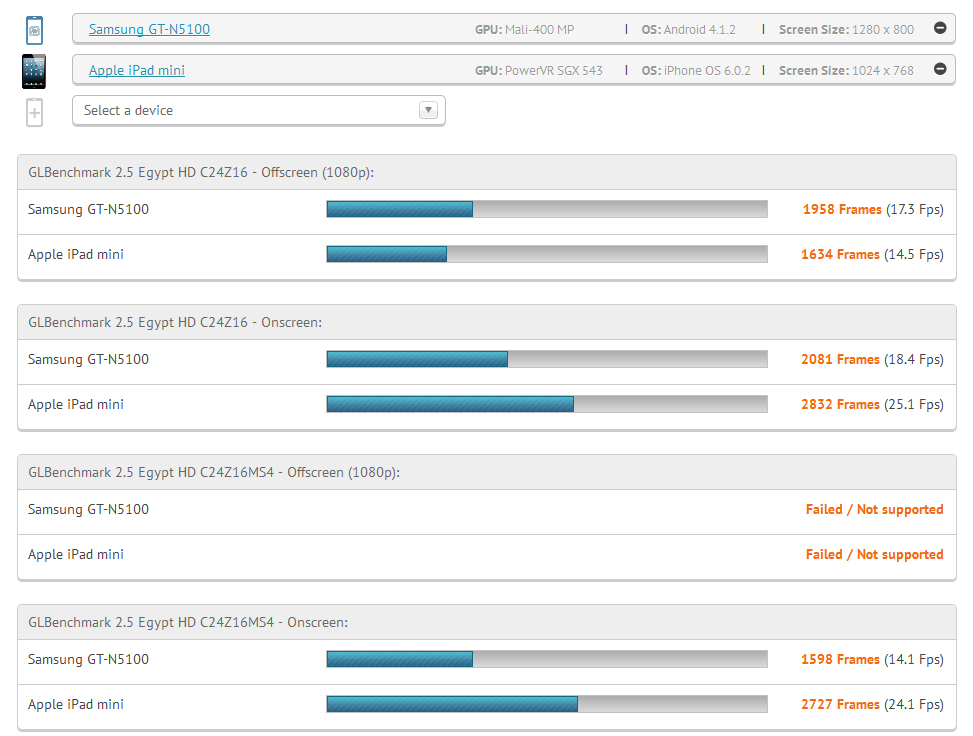Click Samsung's 'Failed / Not supported' result
This screenshot has height=736, width=973.
click(874, 510)
